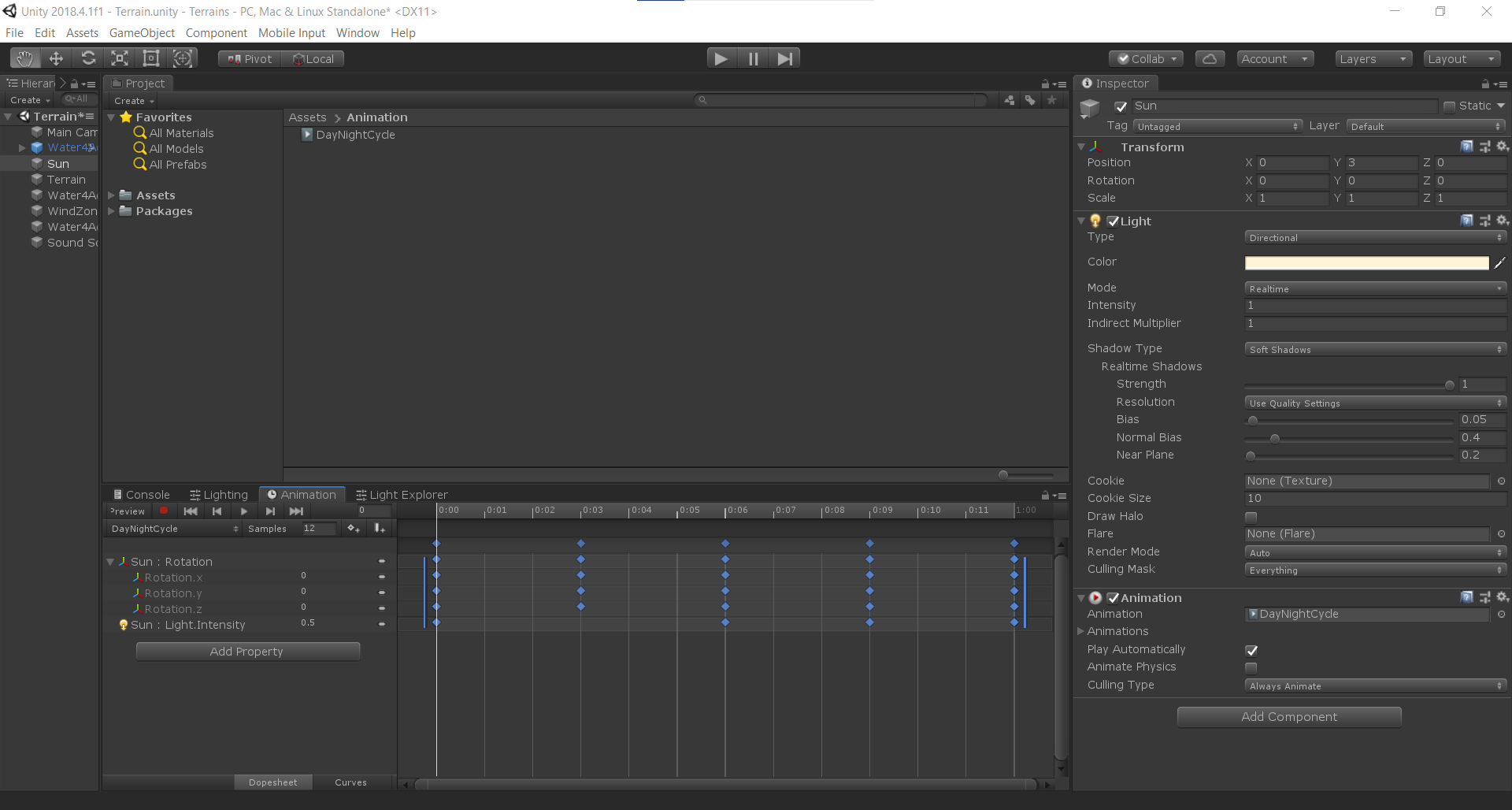Select the Hand tool in the toolbar

pyautogui.click(x=24, y=58)
